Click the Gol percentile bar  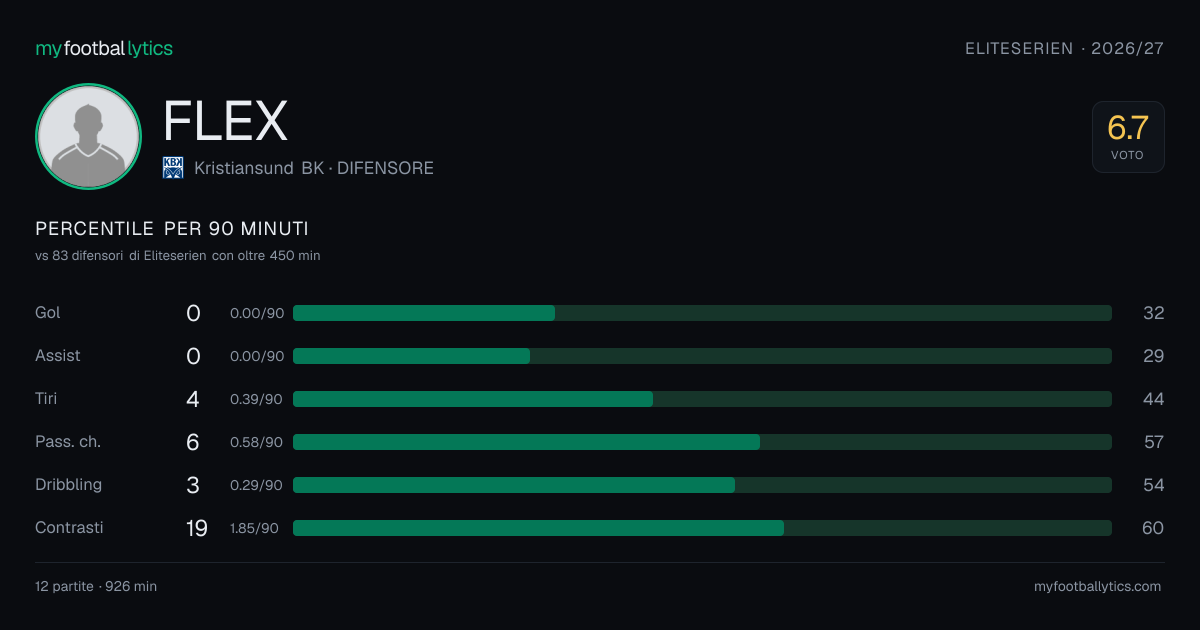pyautogui.click(x=702, y=313)
